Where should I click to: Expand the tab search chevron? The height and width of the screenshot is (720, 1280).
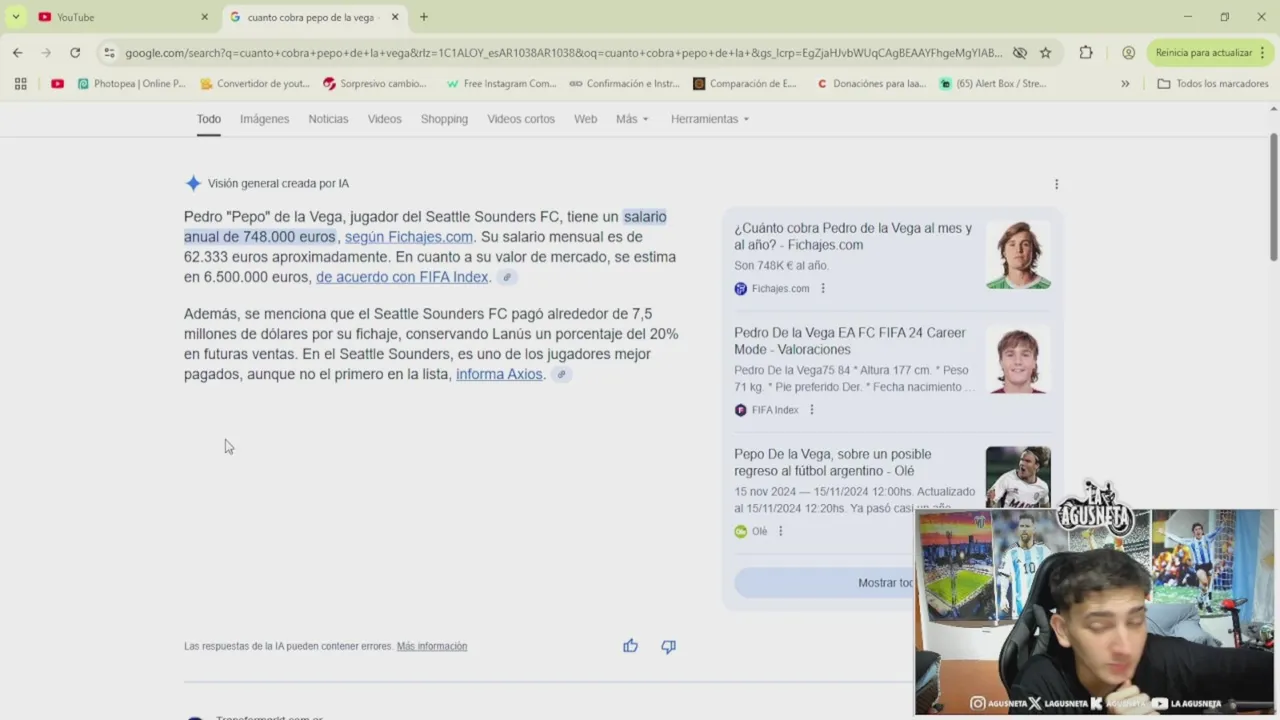coord(15,17)
